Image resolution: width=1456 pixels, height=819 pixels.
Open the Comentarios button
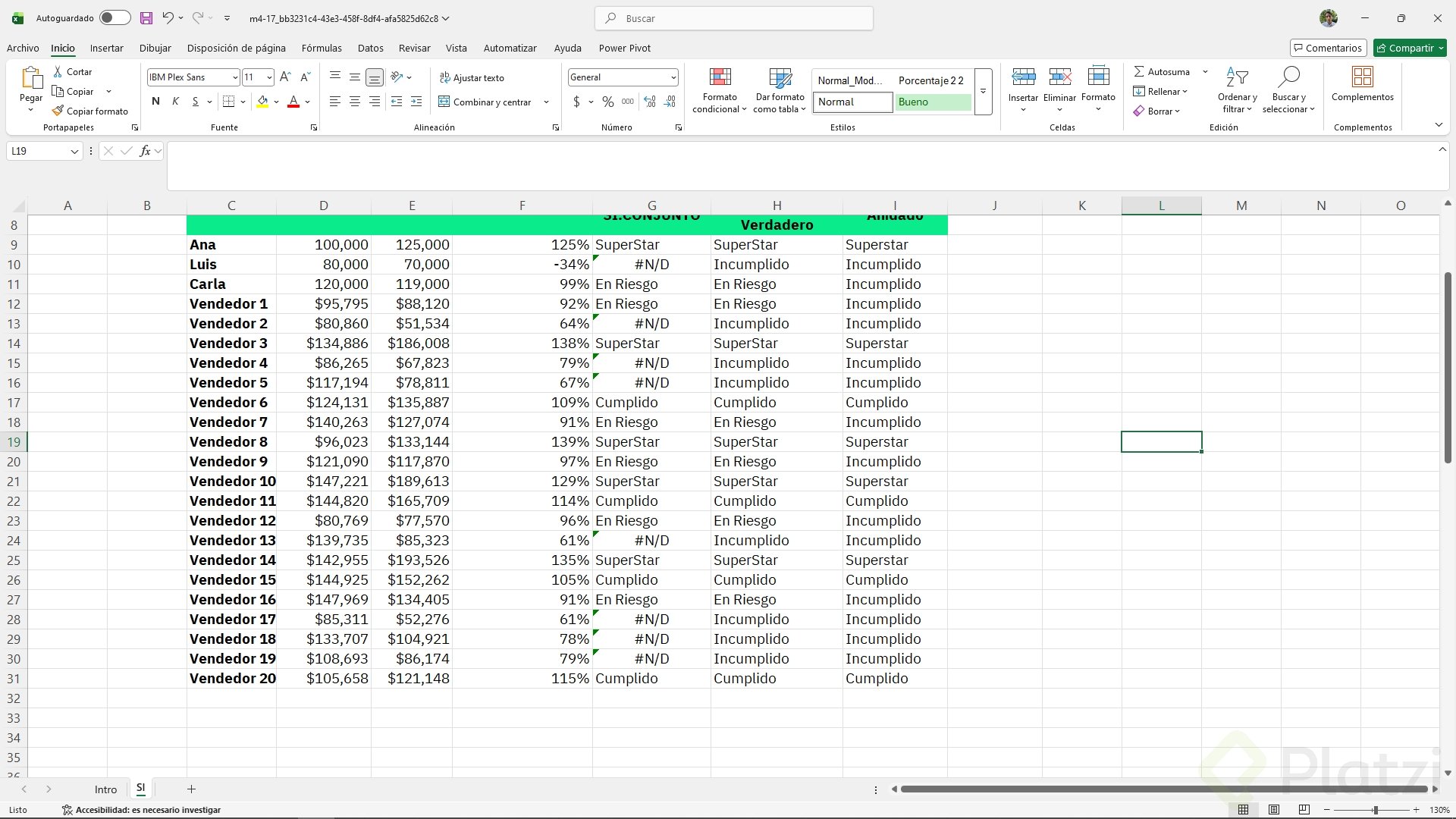click(x=1328, y=48)
